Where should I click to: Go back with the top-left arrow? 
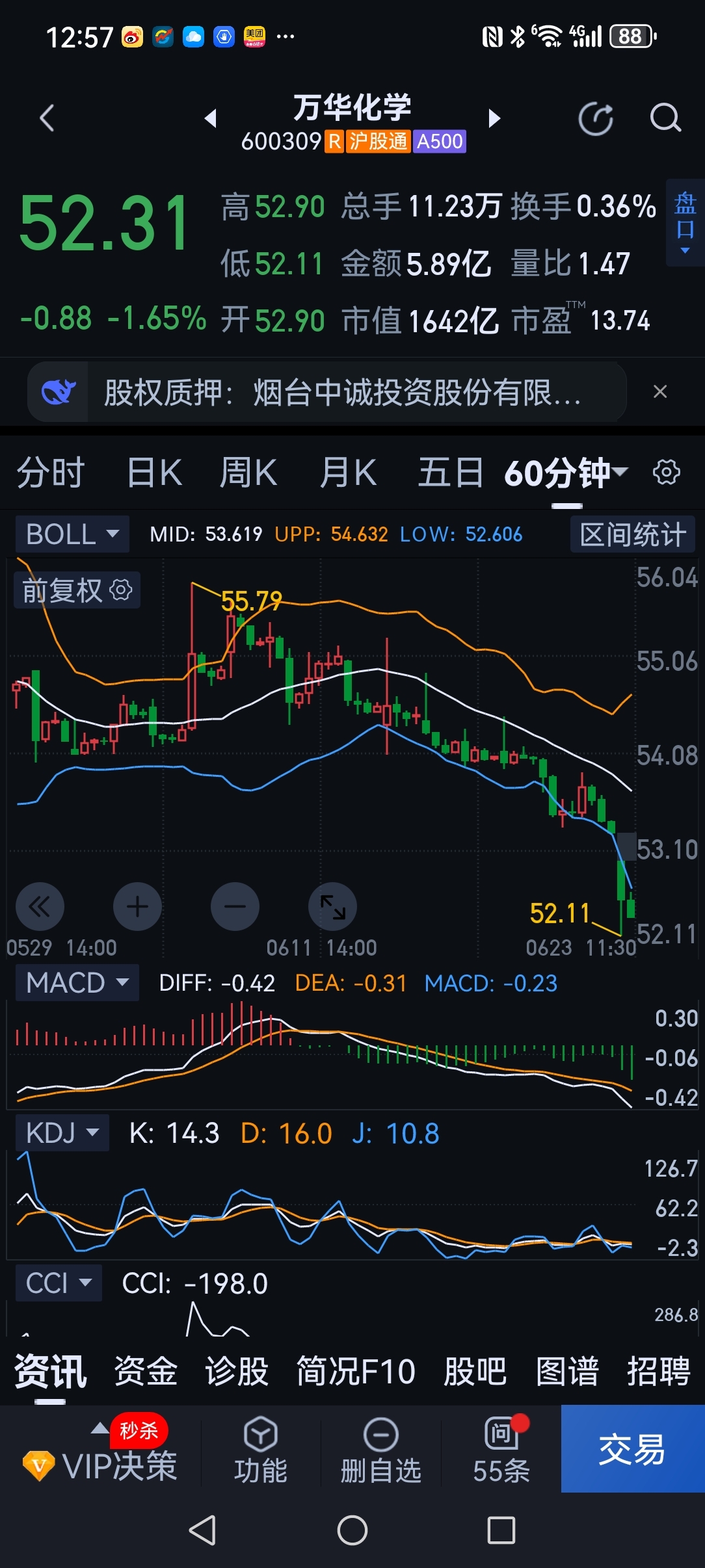point(47,118)
